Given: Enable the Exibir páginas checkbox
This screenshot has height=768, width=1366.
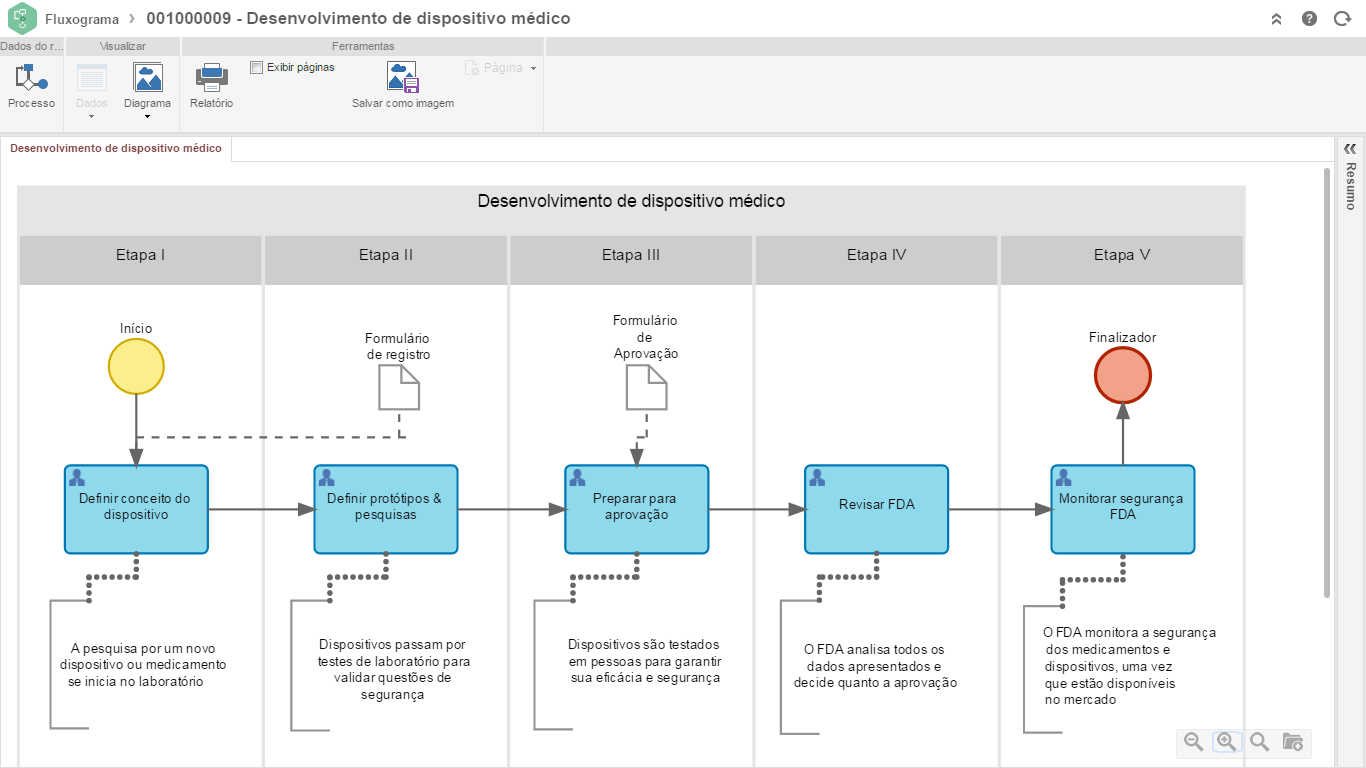Looking at the screenshot, I should tap(257, 68).
